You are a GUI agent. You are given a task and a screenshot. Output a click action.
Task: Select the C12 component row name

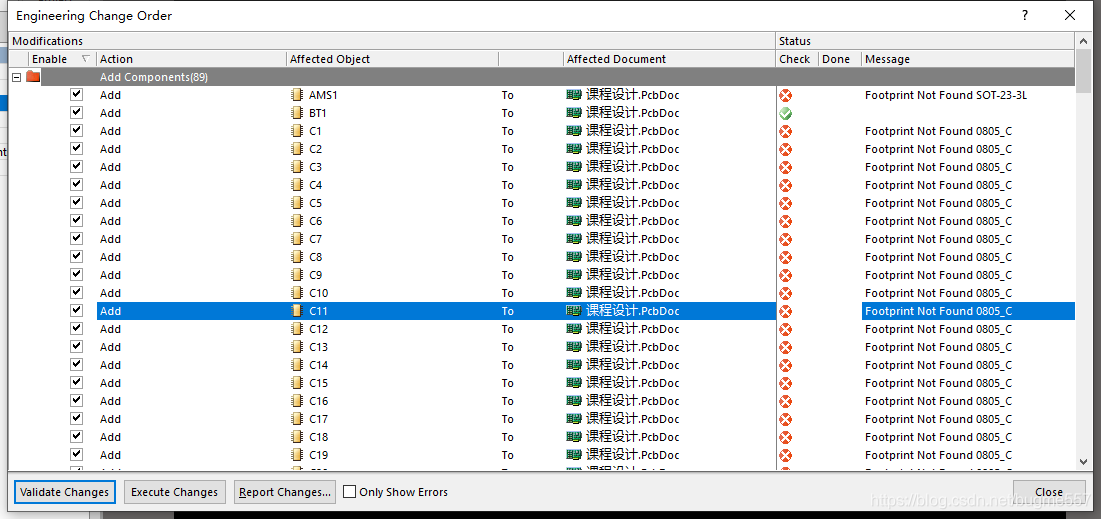(318, 329)
